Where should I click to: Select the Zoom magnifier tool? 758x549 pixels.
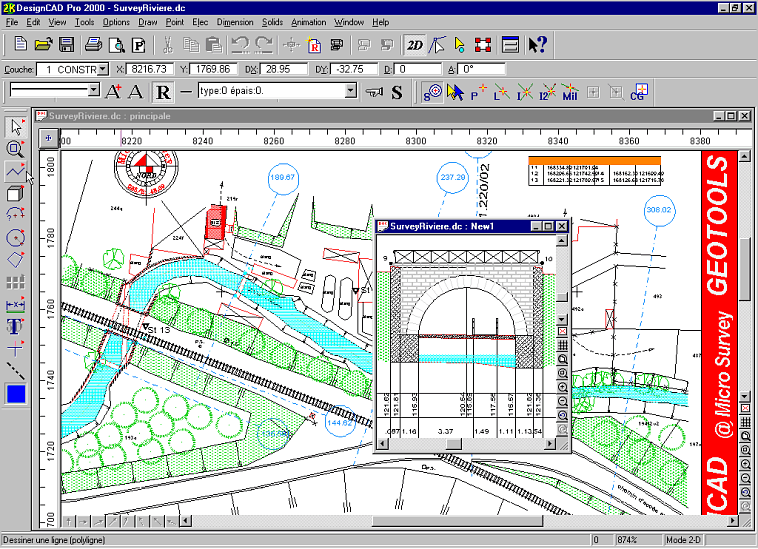pos(15,149)
